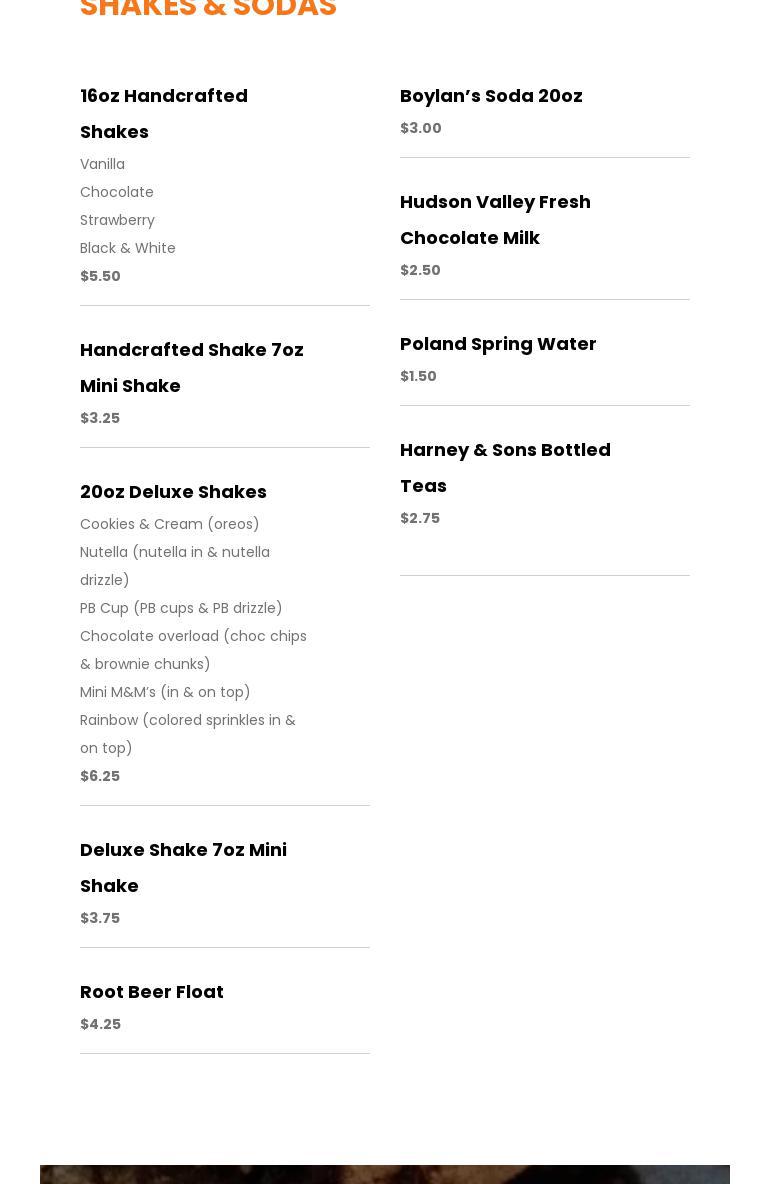Click the Black & White flavor text
The image size is (770, 1184).
[x=128, y=248]
